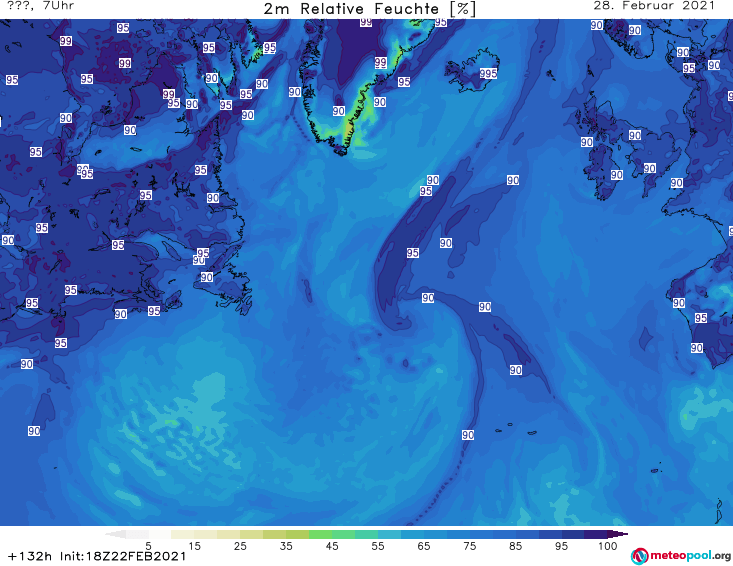This screenshot has height=566, width=733.
Task: Click the meteopool.org logo
Action: tap(681, 556)
